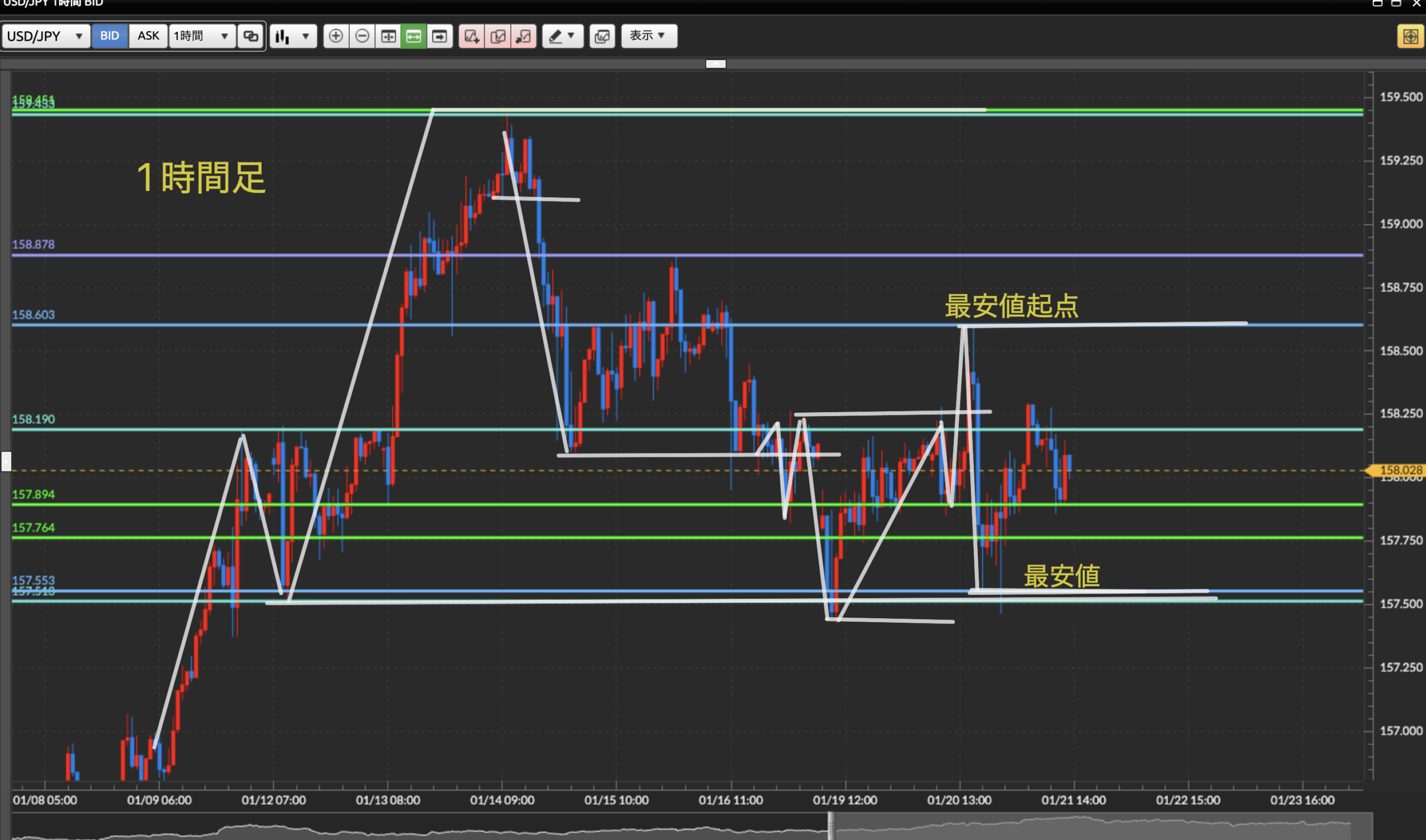
Task: Open the USD/JPY currency pair dropdown
Action: (x=45, y=36)
